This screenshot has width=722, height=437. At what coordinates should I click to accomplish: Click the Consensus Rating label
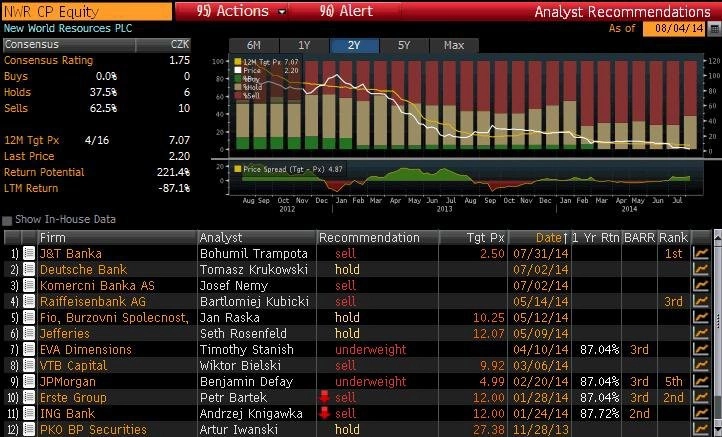pos(48,60)
